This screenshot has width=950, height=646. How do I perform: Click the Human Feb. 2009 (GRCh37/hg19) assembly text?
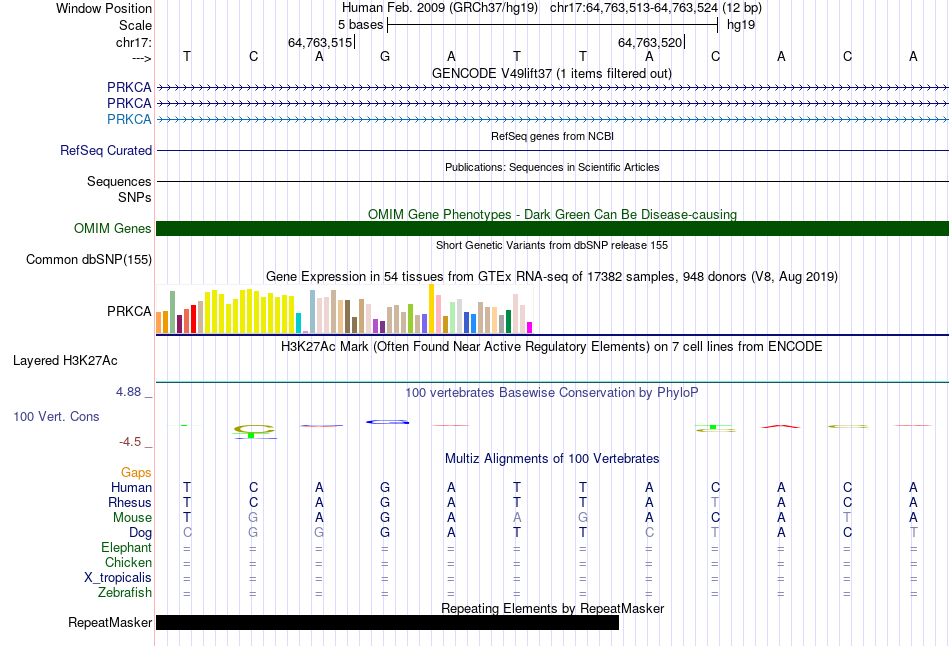pos(440,8)
